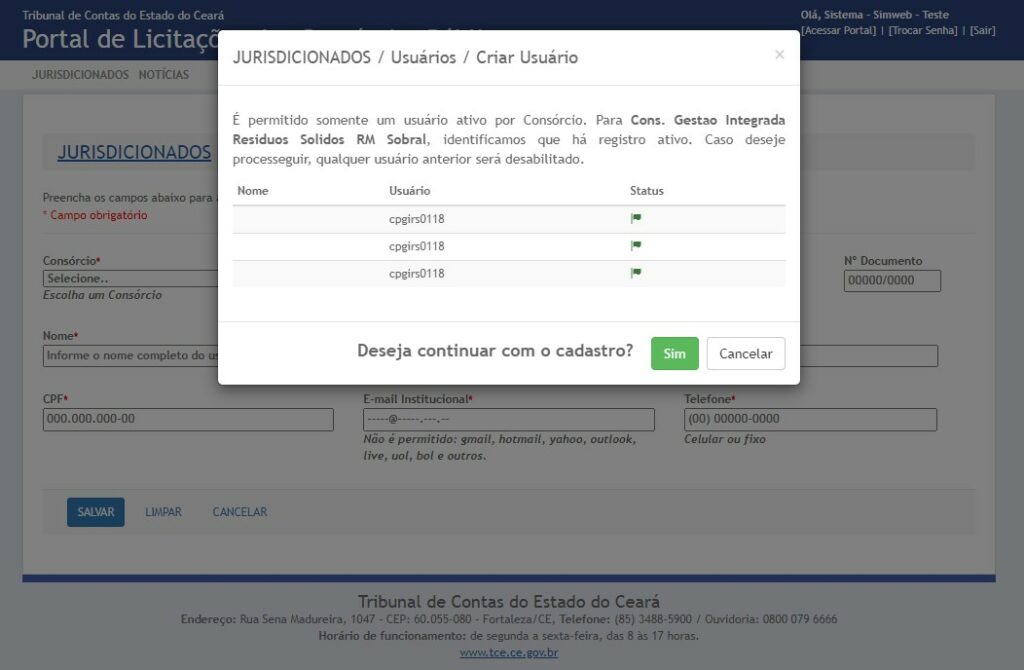
Task: Focus the CPF input field
Action: 188,419
